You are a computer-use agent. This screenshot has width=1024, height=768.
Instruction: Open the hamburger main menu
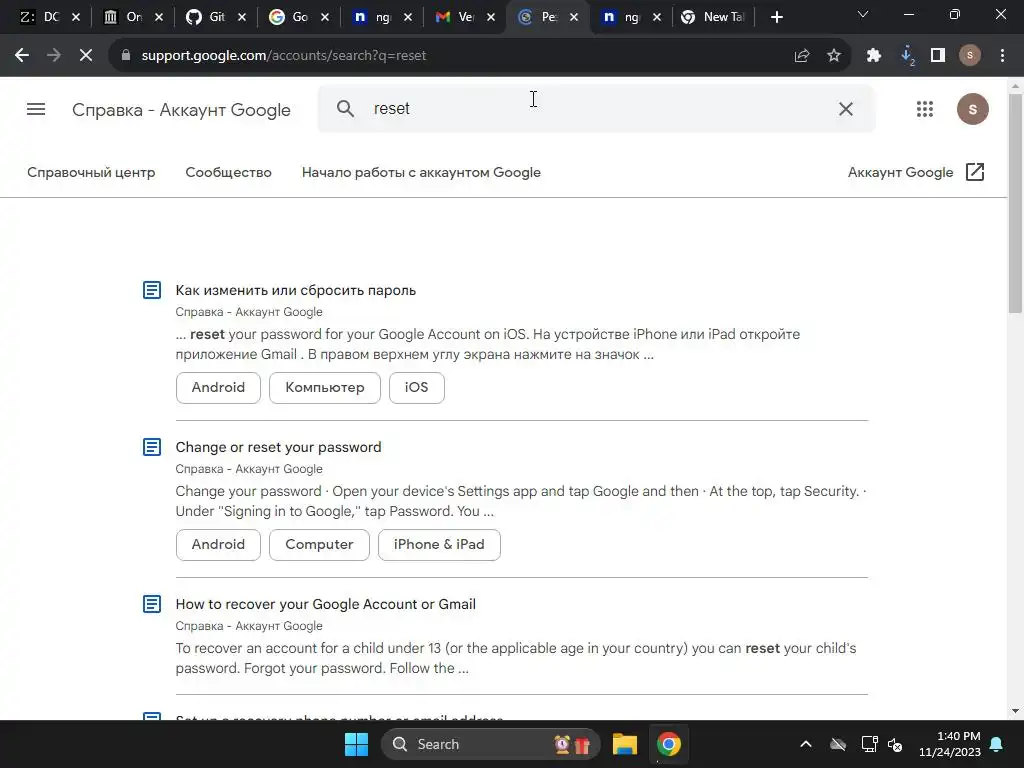point(36,109)
